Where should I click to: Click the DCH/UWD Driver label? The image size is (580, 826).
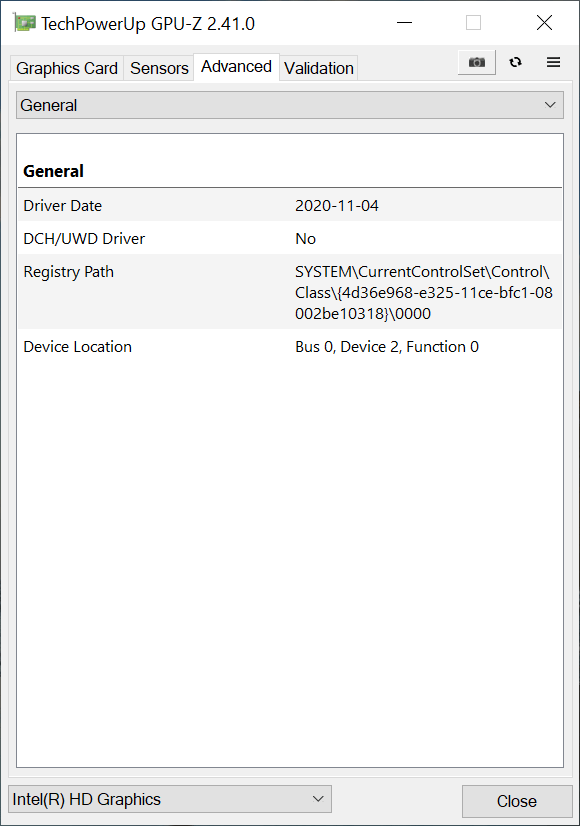point(84,239)
